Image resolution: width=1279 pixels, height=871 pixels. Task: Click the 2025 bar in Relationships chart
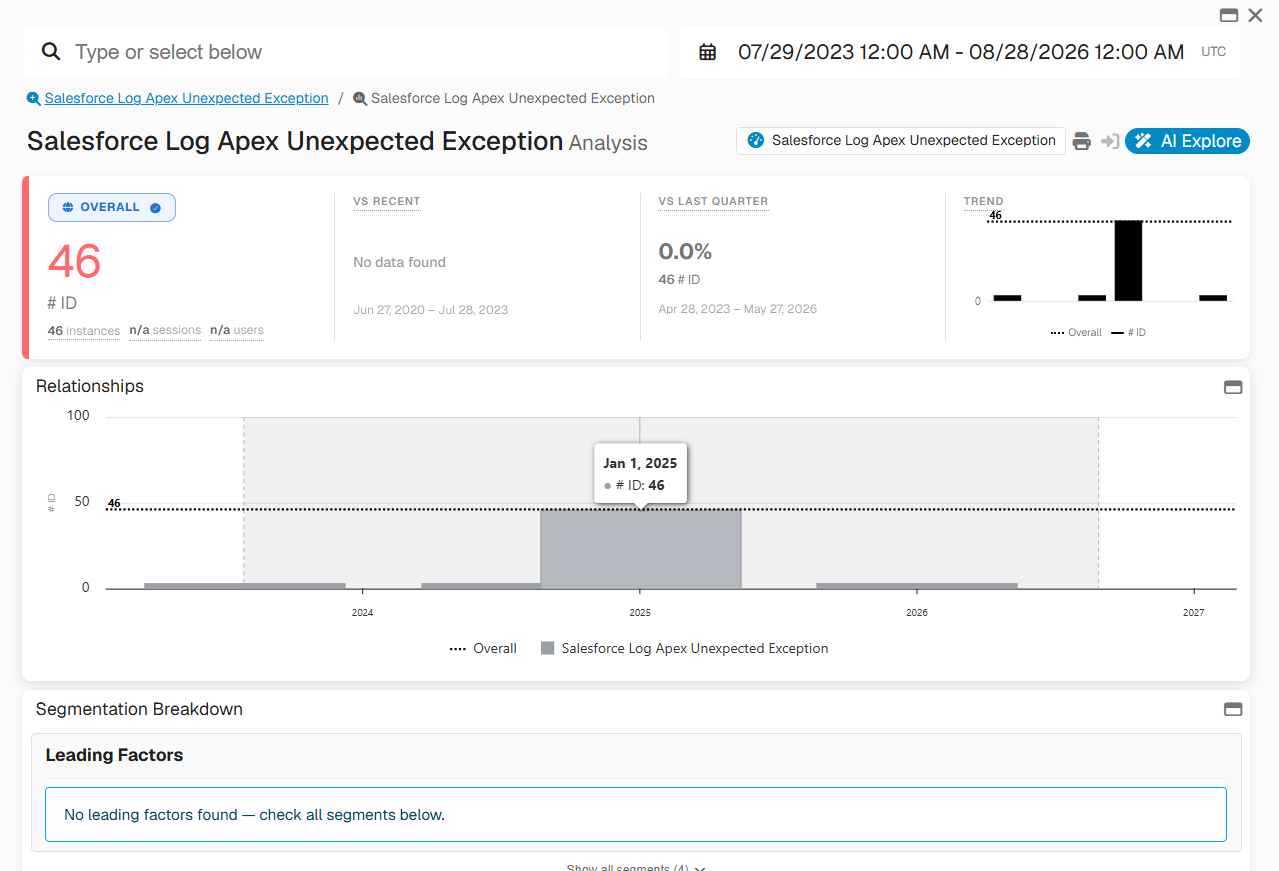641,549
